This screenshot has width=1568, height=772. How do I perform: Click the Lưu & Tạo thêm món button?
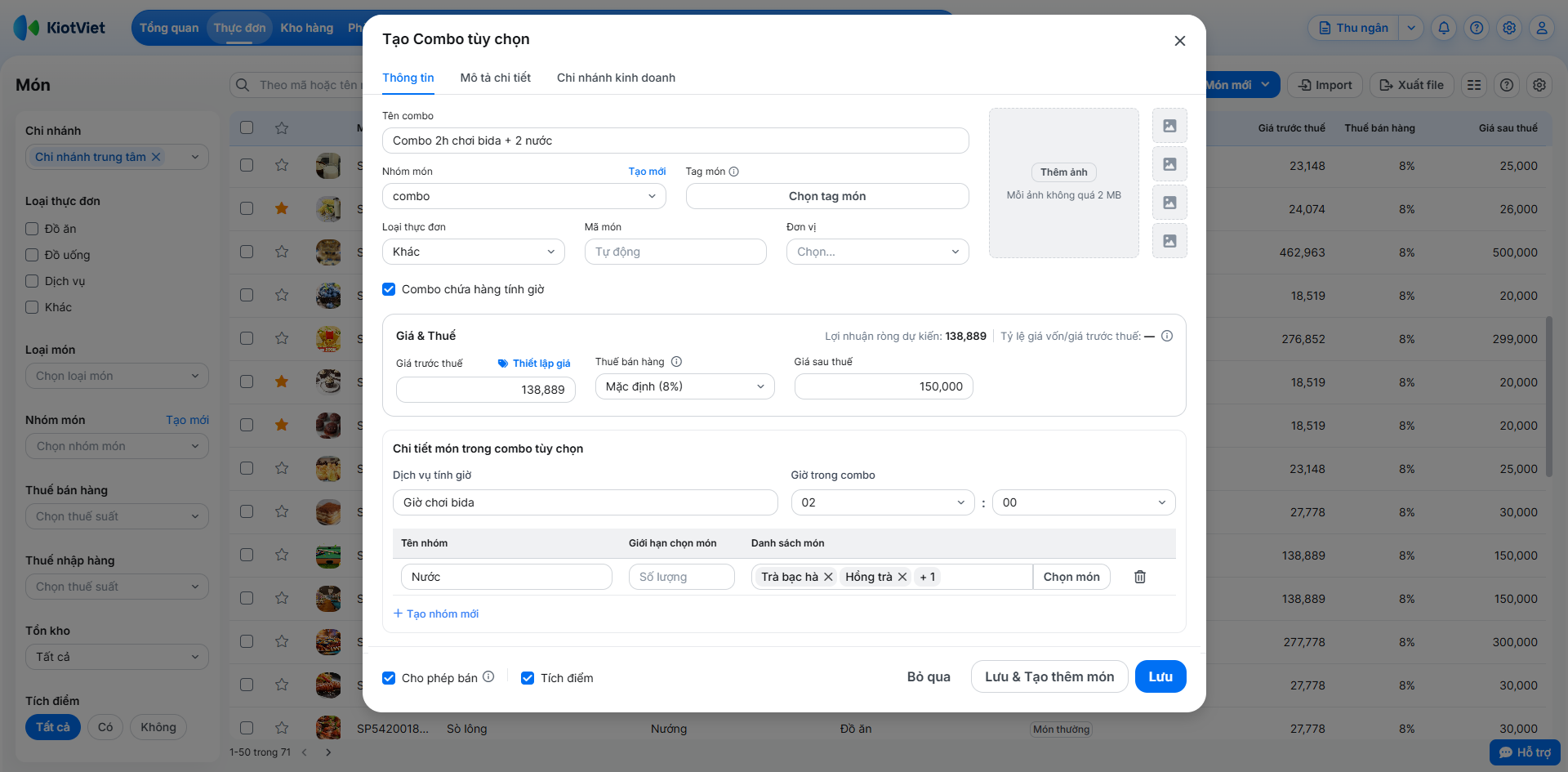[1049, 676]
